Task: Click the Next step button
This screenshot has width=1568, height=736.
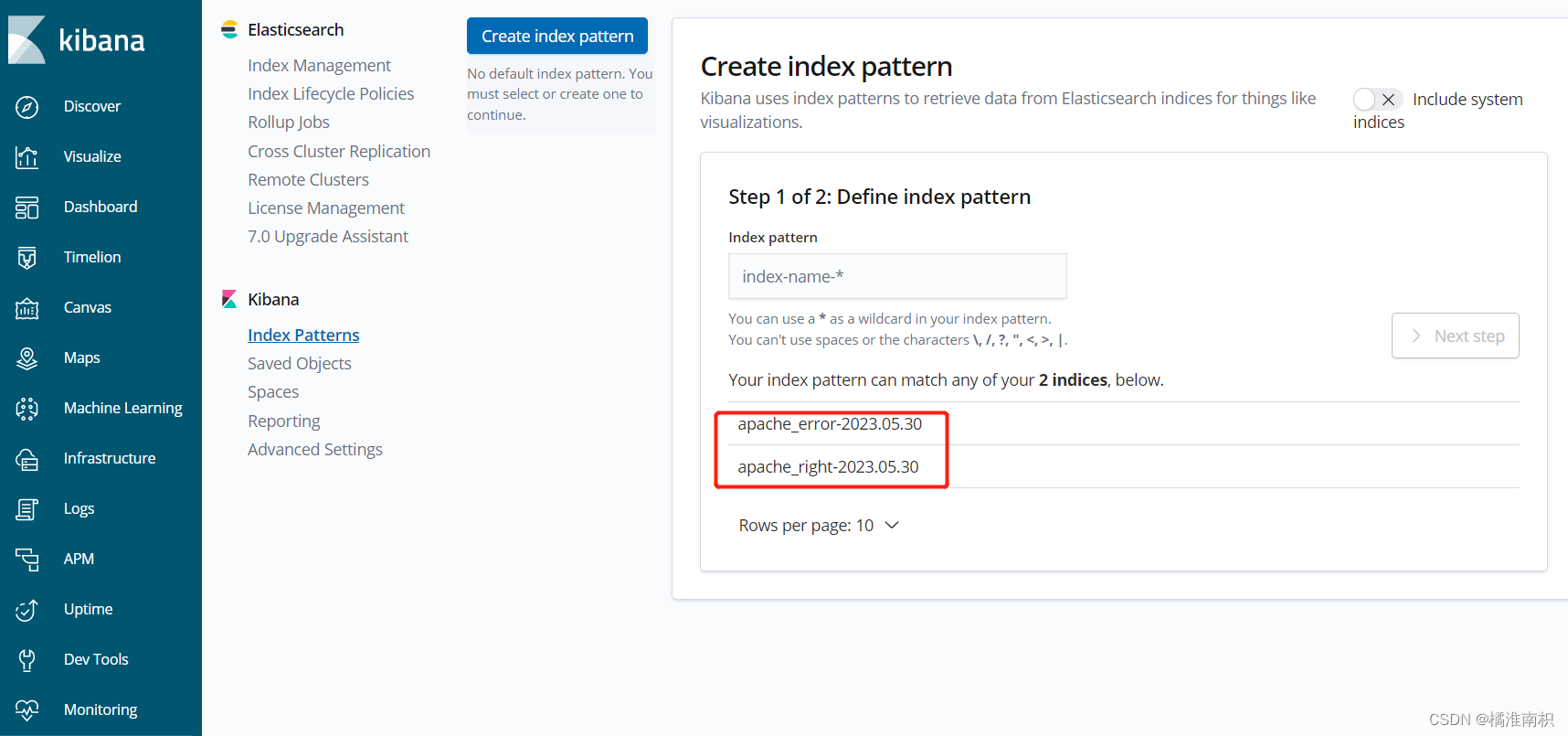Action: coord(1455,336)
